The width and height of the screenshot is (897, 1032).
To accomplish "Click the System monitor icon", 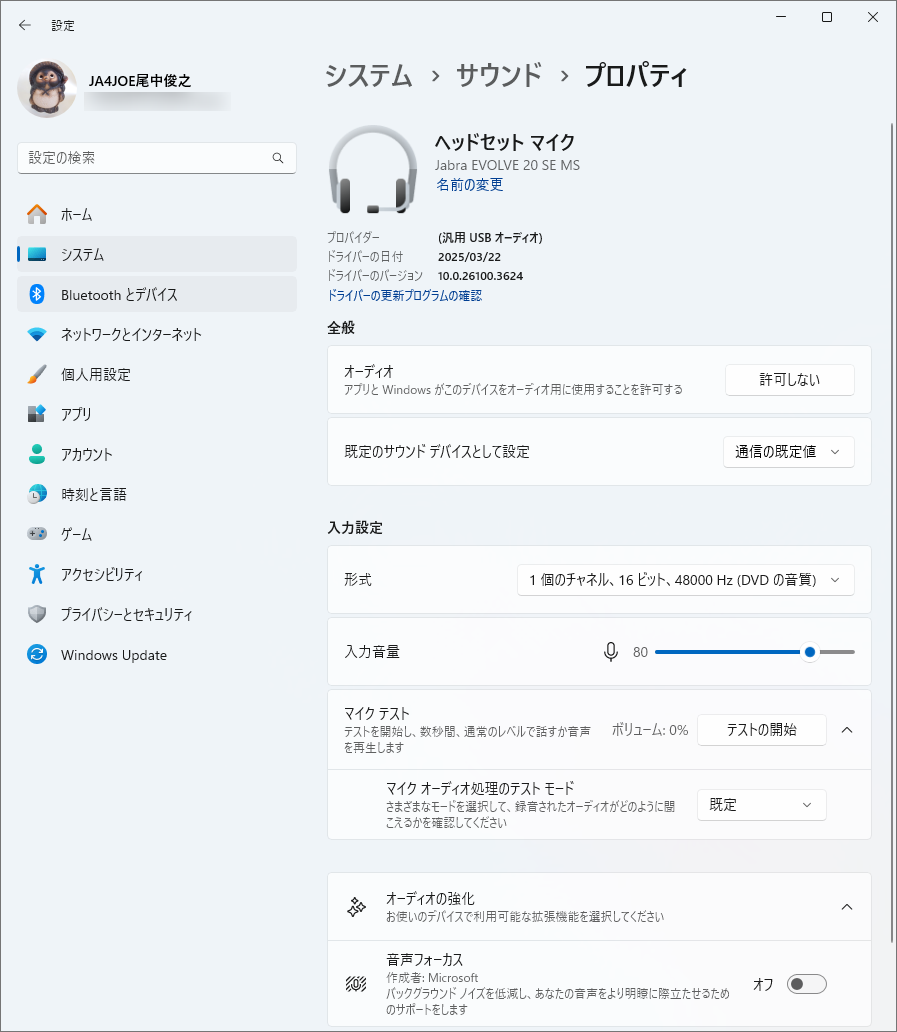I will pyautogui.click(x=37, y=255).
